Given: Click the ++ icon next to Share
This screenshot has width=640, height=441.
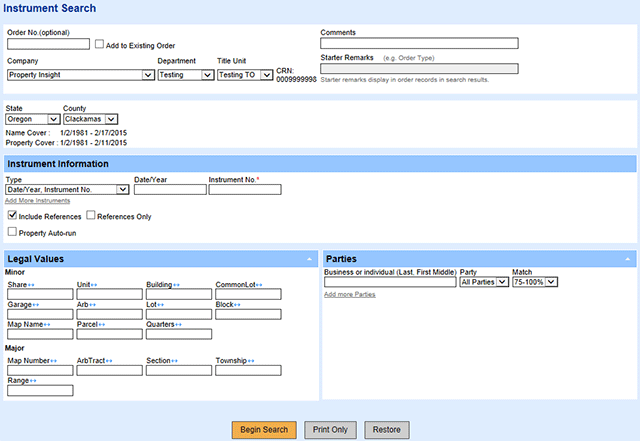Looking at the screenshot, I should [31, 285].
